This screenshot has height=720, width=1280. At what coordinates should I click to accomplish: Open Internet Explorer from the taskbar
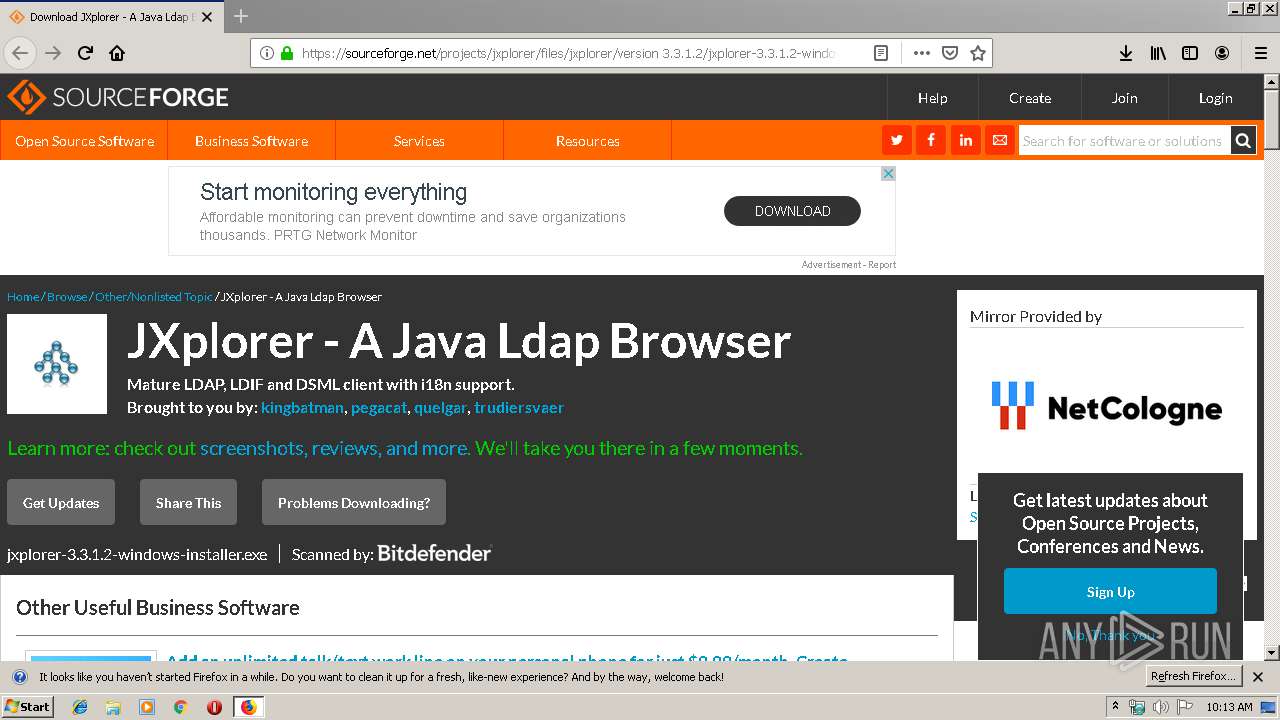click(x=80, y=707)
